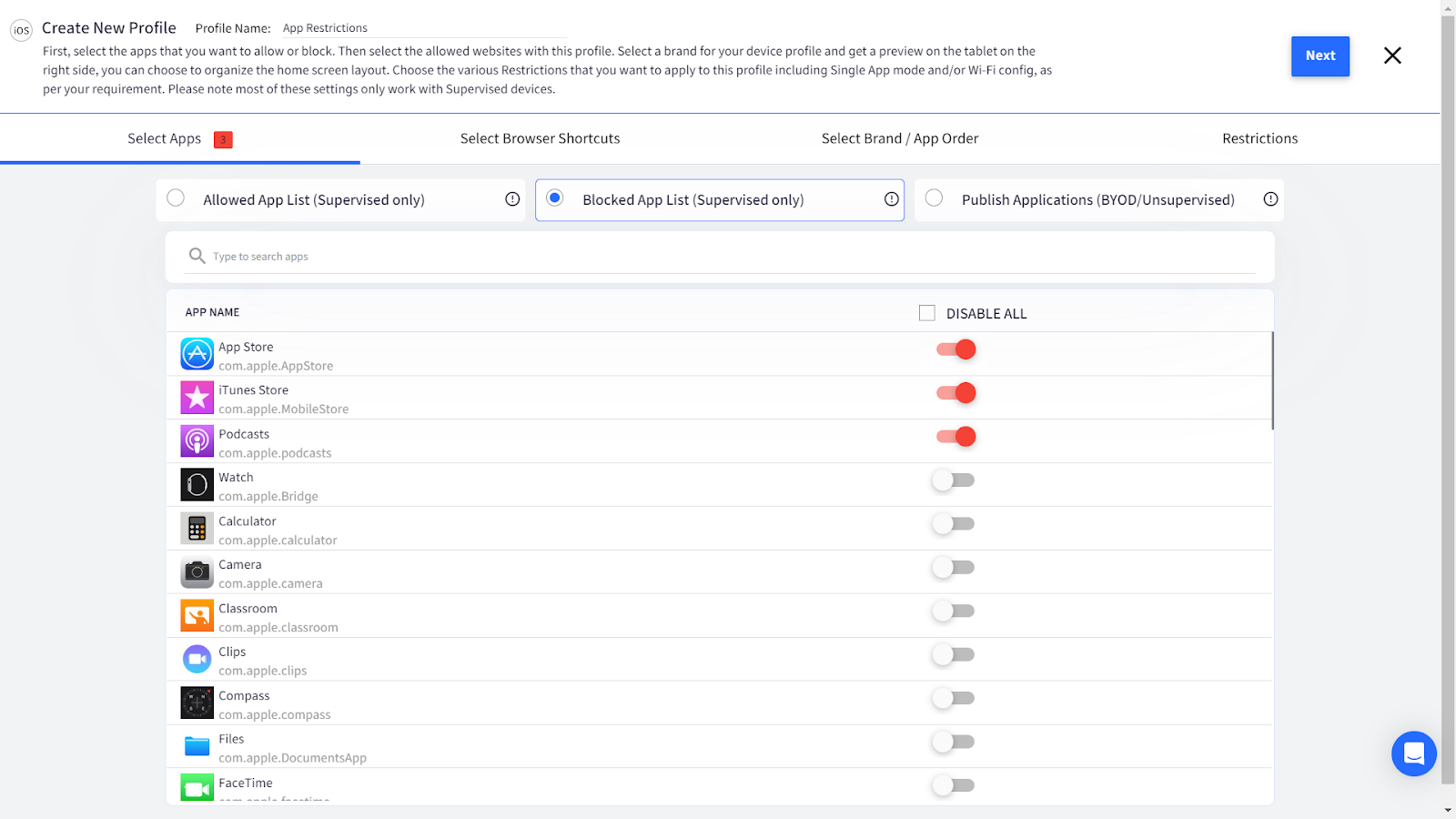
Task: Enable the Watch app toggle
Action: coord(953,480)
